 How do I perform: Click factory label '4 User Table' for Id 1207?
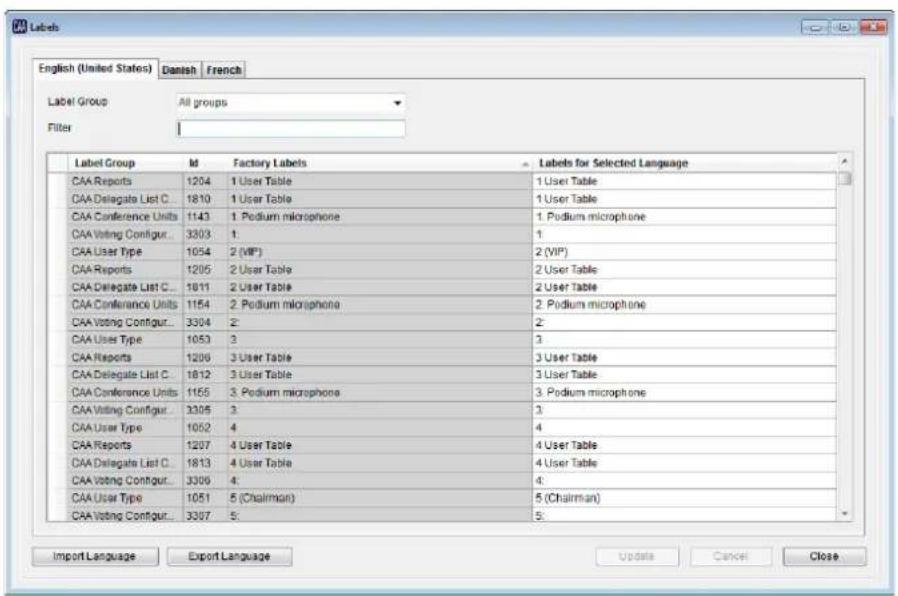click(379, 445)
